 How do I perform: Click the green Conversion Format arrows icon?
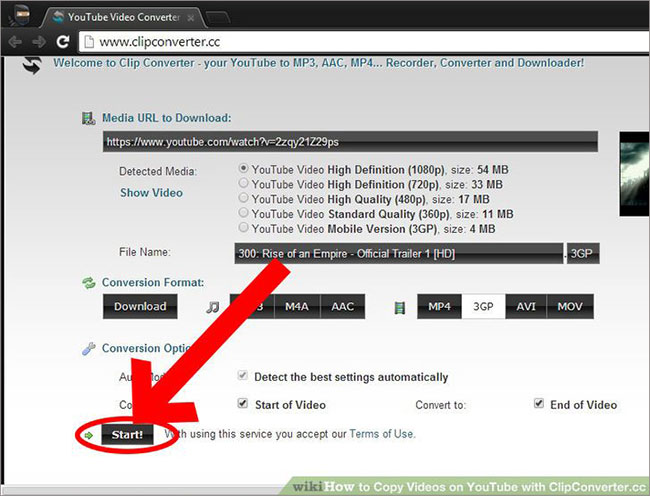[x=89, y=283]
